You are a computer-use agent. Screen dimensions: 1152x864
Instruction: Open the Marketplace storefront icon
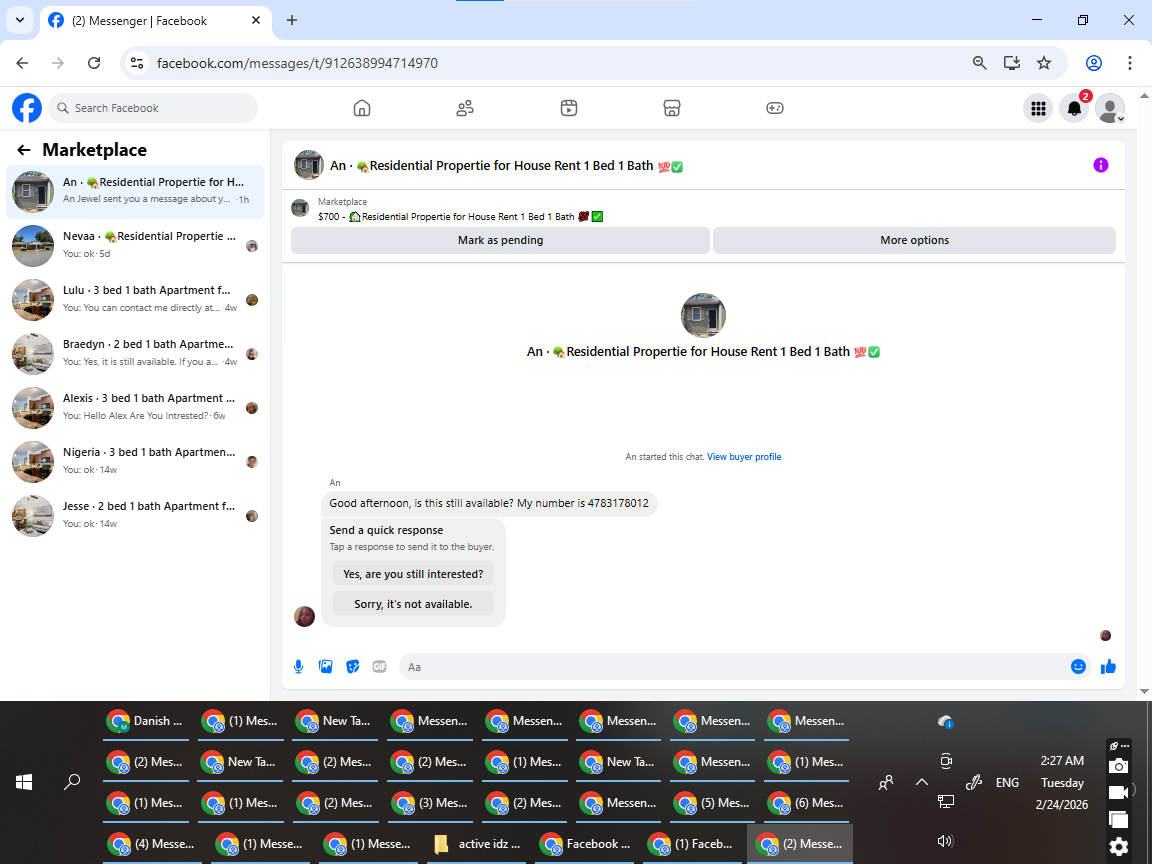[x=672, y=108]
